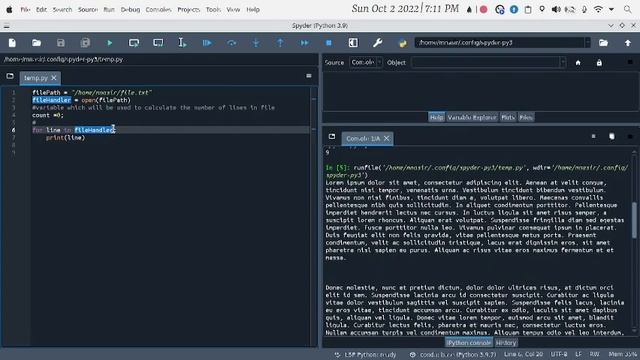Open the Debug menu

pos(130,9)
